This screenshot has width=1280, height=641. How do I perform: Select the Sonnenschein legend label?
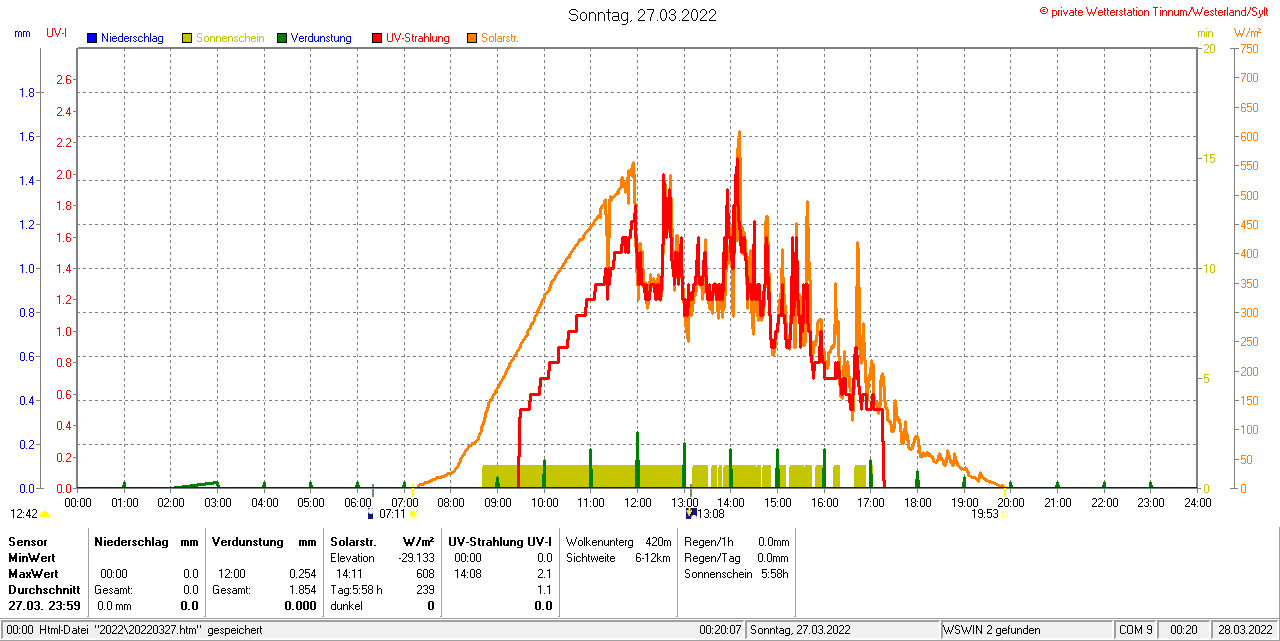tap(230, 38)
